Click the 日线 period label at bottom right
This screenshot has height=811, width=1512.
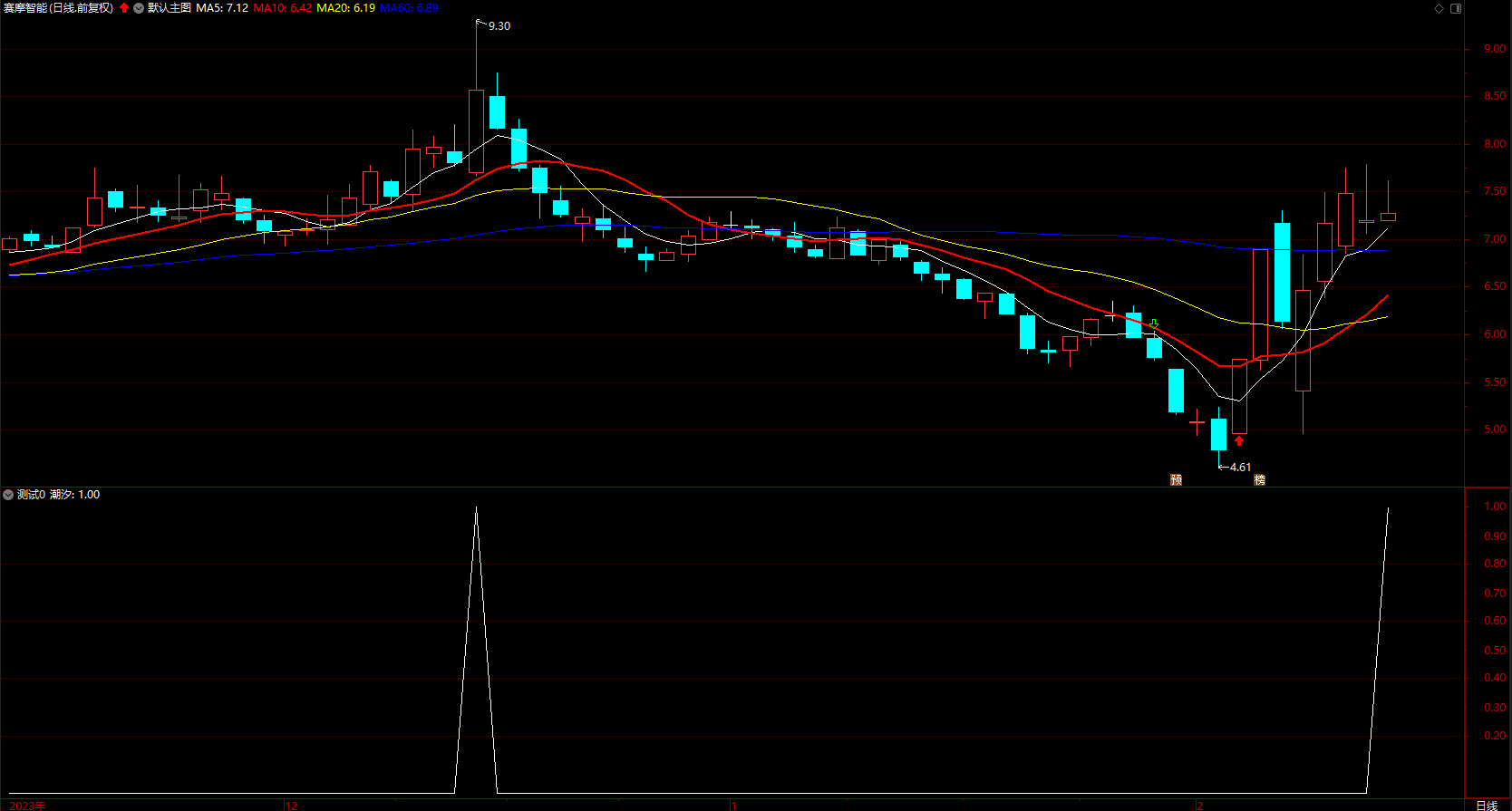(1487, 805)
